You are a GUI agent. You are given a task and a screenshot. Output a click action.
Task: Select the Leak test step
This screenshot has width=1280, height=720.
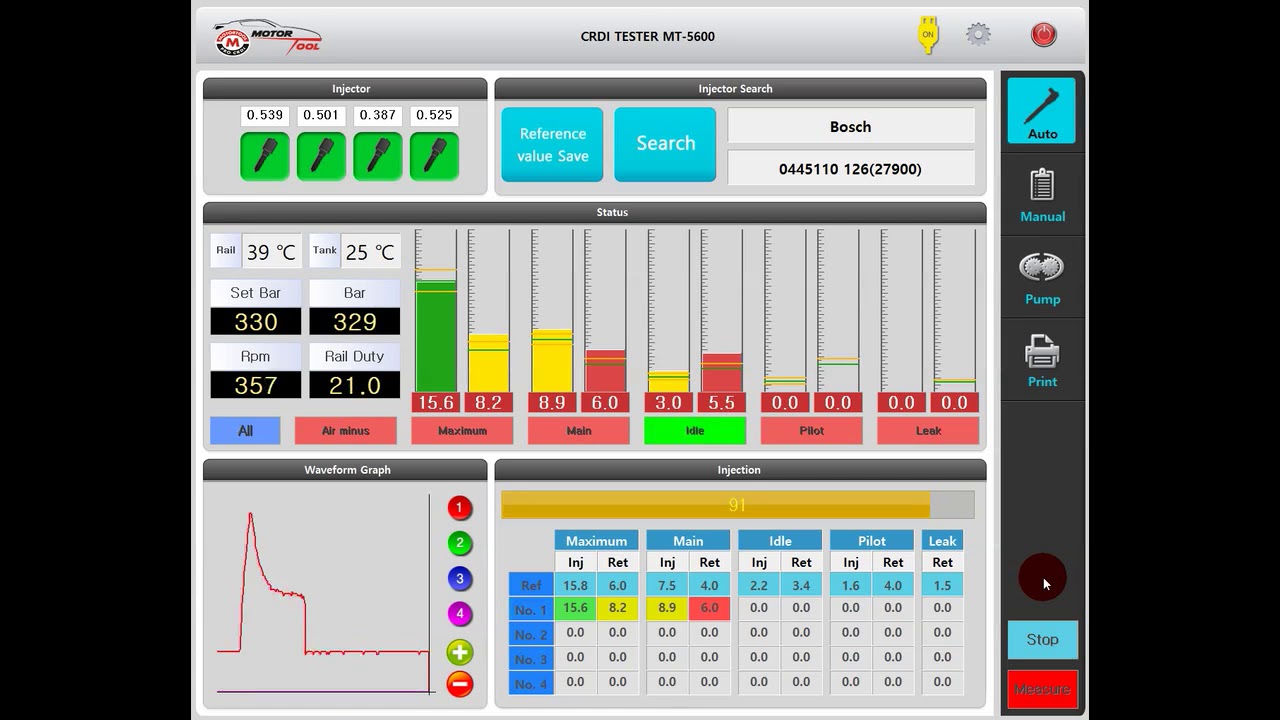click(x=928, y=430)
